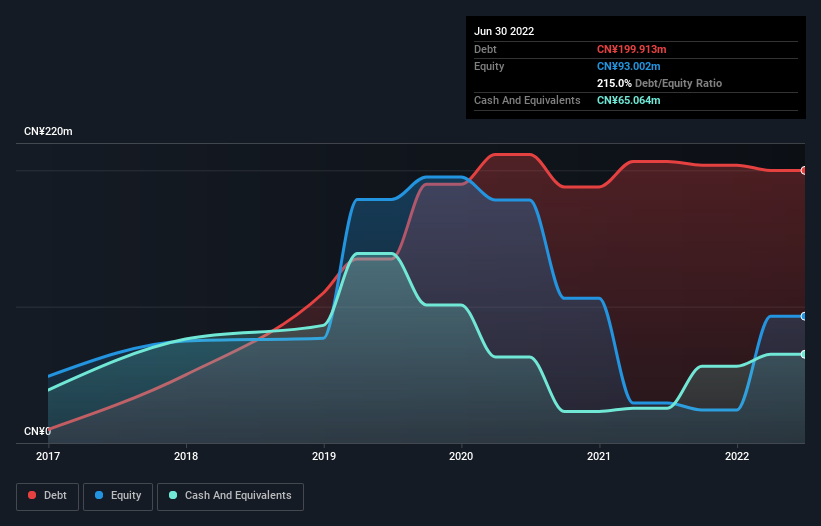Click the CN¥65.064m cash value
The height and width of the screenshot is (526, 821).
pyautogui.click(x=628, y=100)
